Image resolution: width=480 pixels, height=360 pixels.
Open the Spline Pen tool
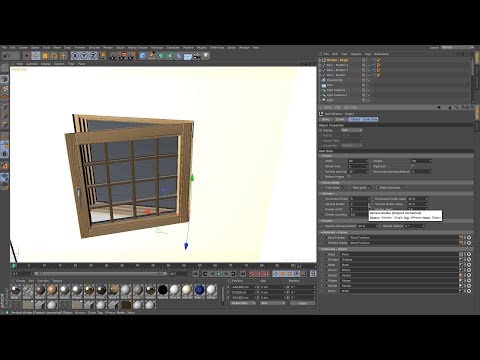[x=152, y=56]
